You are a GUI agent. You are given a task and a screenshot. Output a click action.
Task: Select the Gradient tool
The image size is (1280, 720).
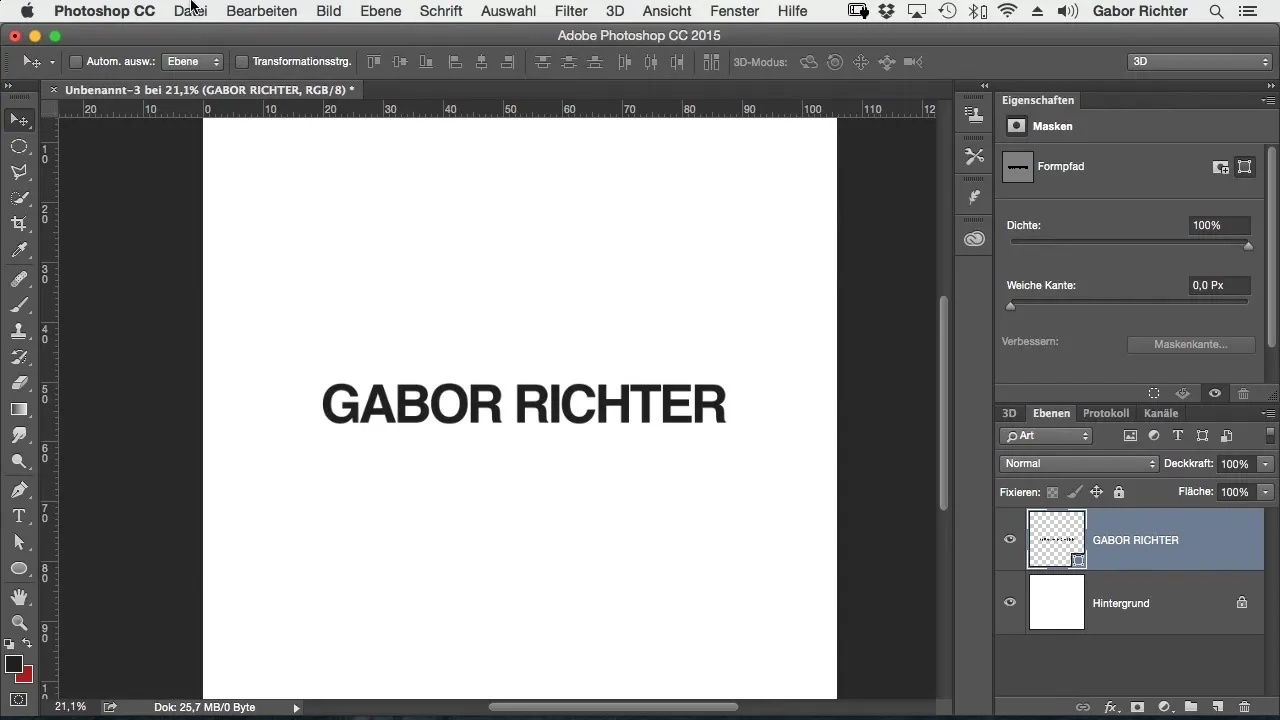[x=19, y=409]
